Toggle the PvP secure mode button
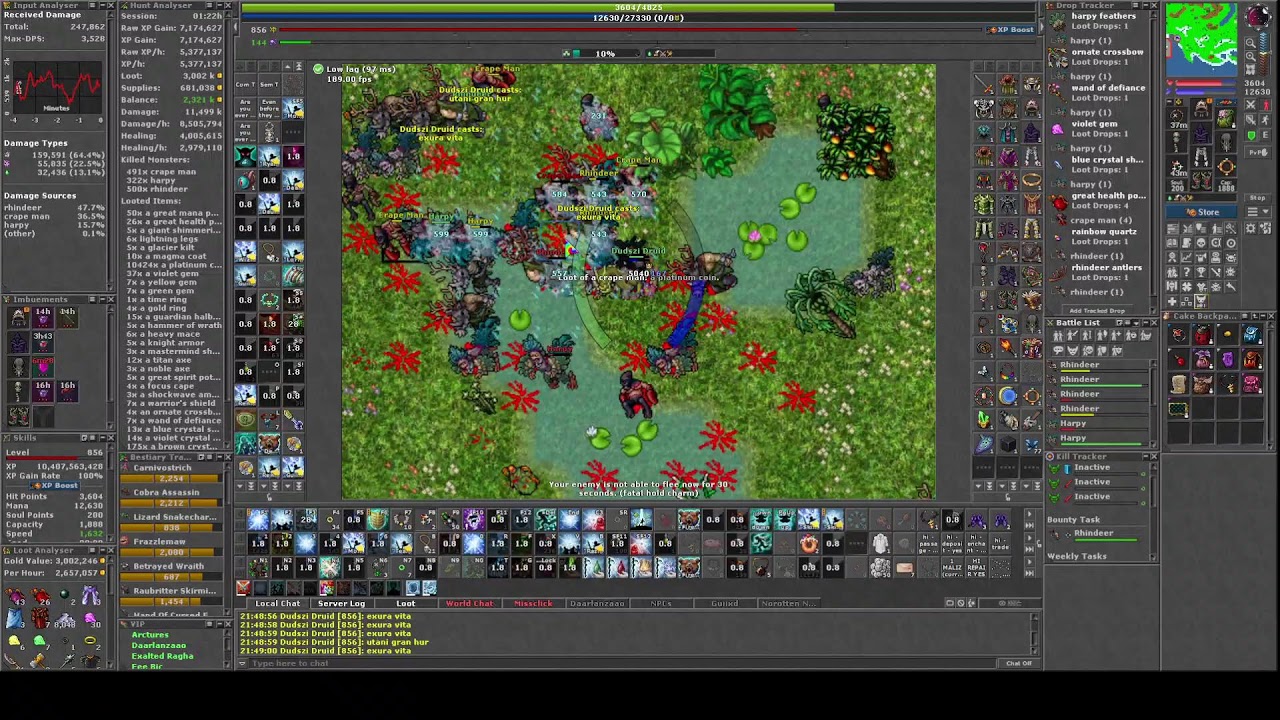The height and width of the screenshot is (720, 1280). (1258, 152)
